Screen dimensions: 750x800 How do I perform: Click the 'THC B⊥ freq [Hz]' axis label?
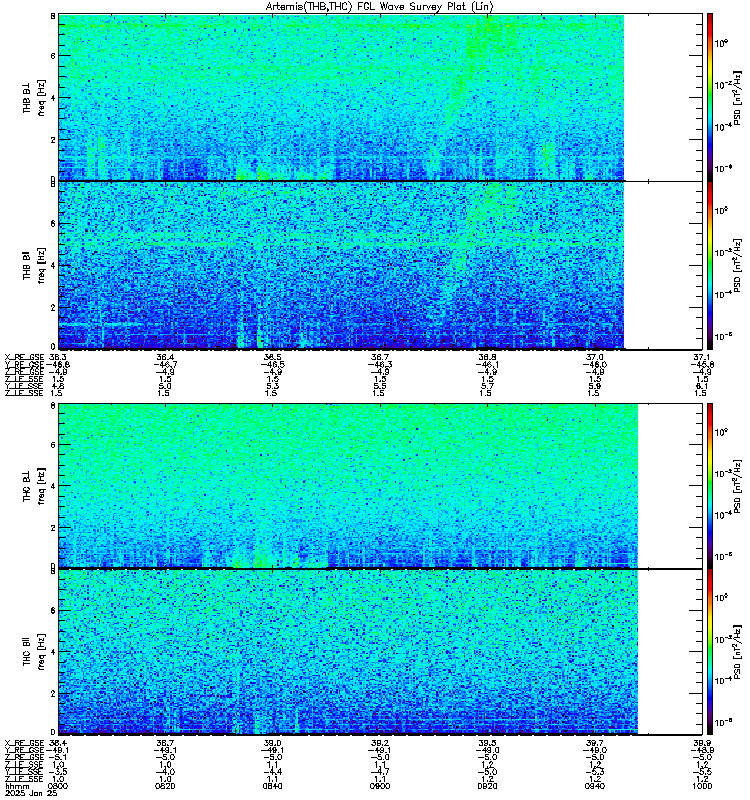(34, 485)
